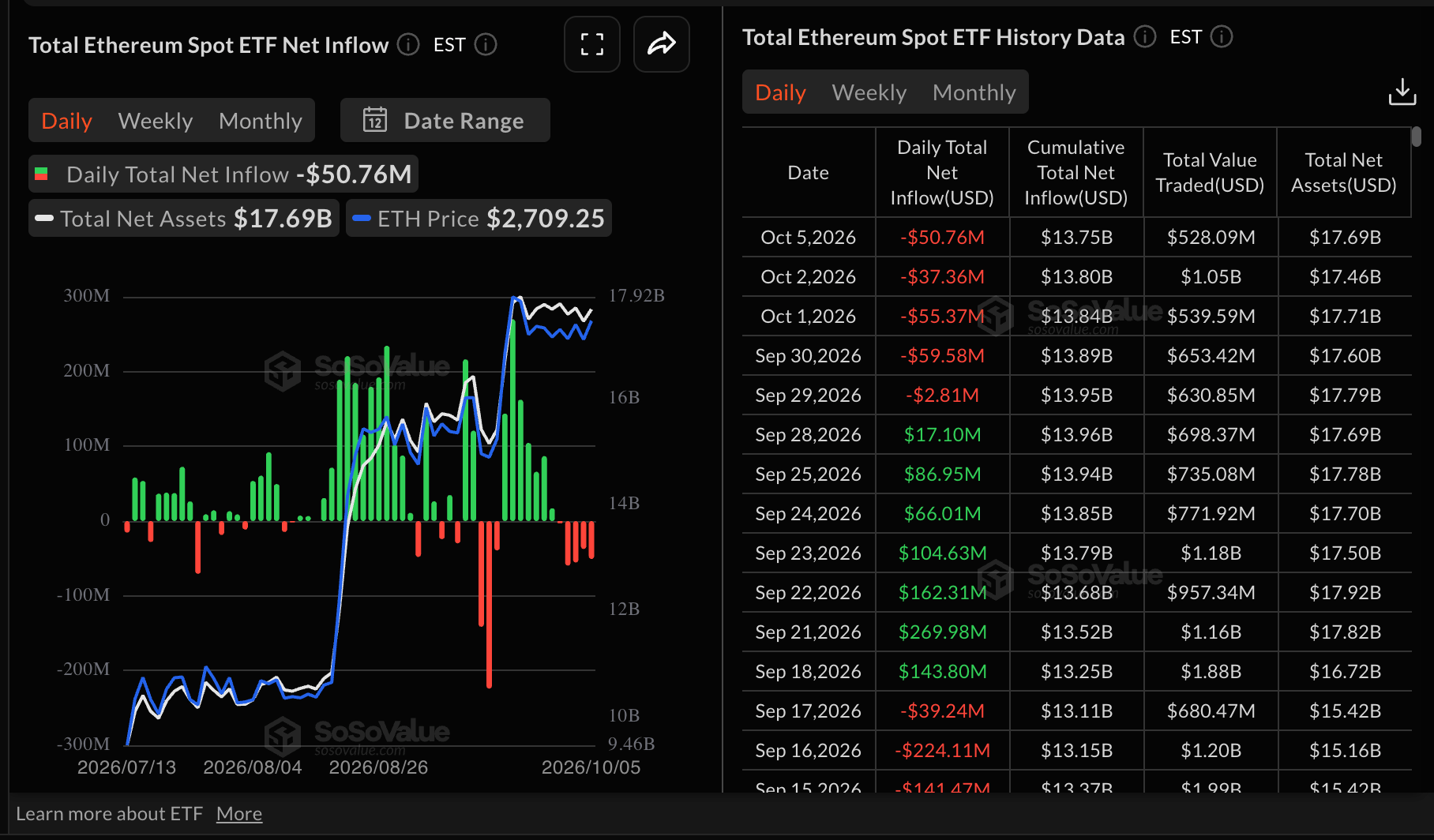Image resolution: width=1434 pixels, height=840 pixels.
Task: Switch History Data table to Monthly
Action: click(974, 92)
